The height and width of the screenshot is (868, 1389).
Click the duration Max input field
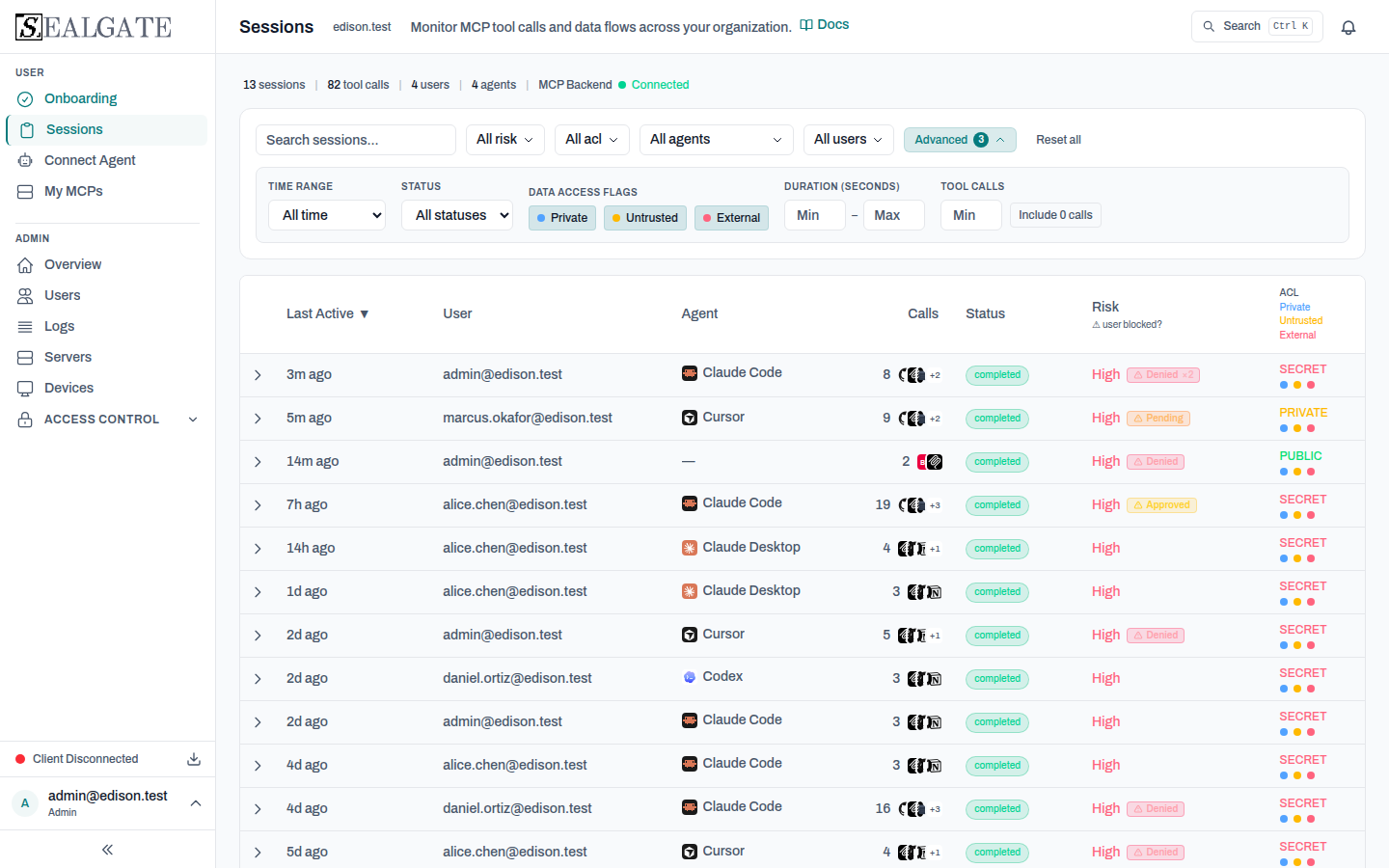(x=893, y=215)
